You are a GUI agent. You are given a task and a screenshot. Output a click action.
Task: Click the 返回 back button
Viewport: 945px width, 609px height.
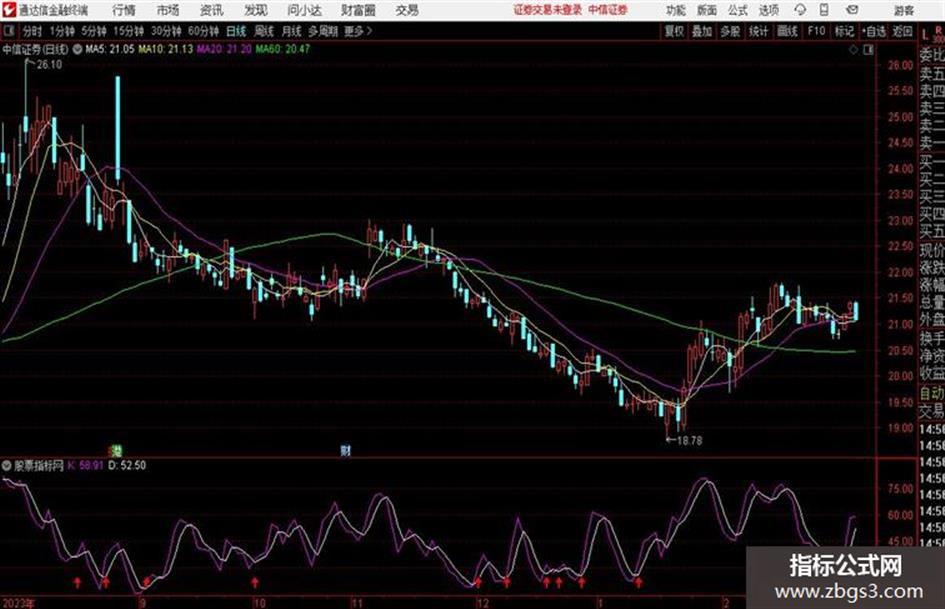(x=902, y=31)
